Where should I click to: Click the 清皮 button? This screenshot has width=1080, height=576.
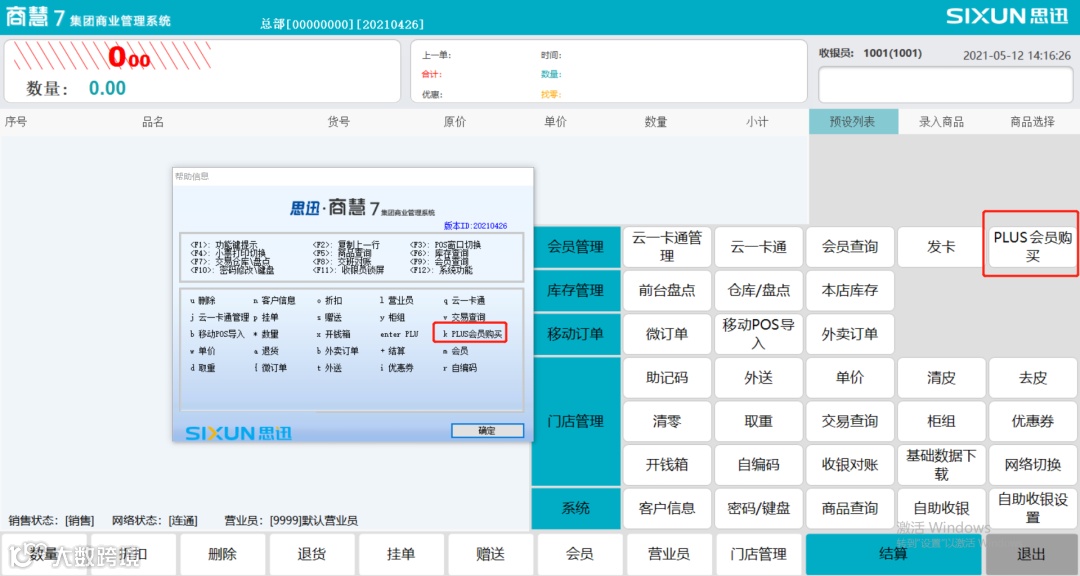942,378
